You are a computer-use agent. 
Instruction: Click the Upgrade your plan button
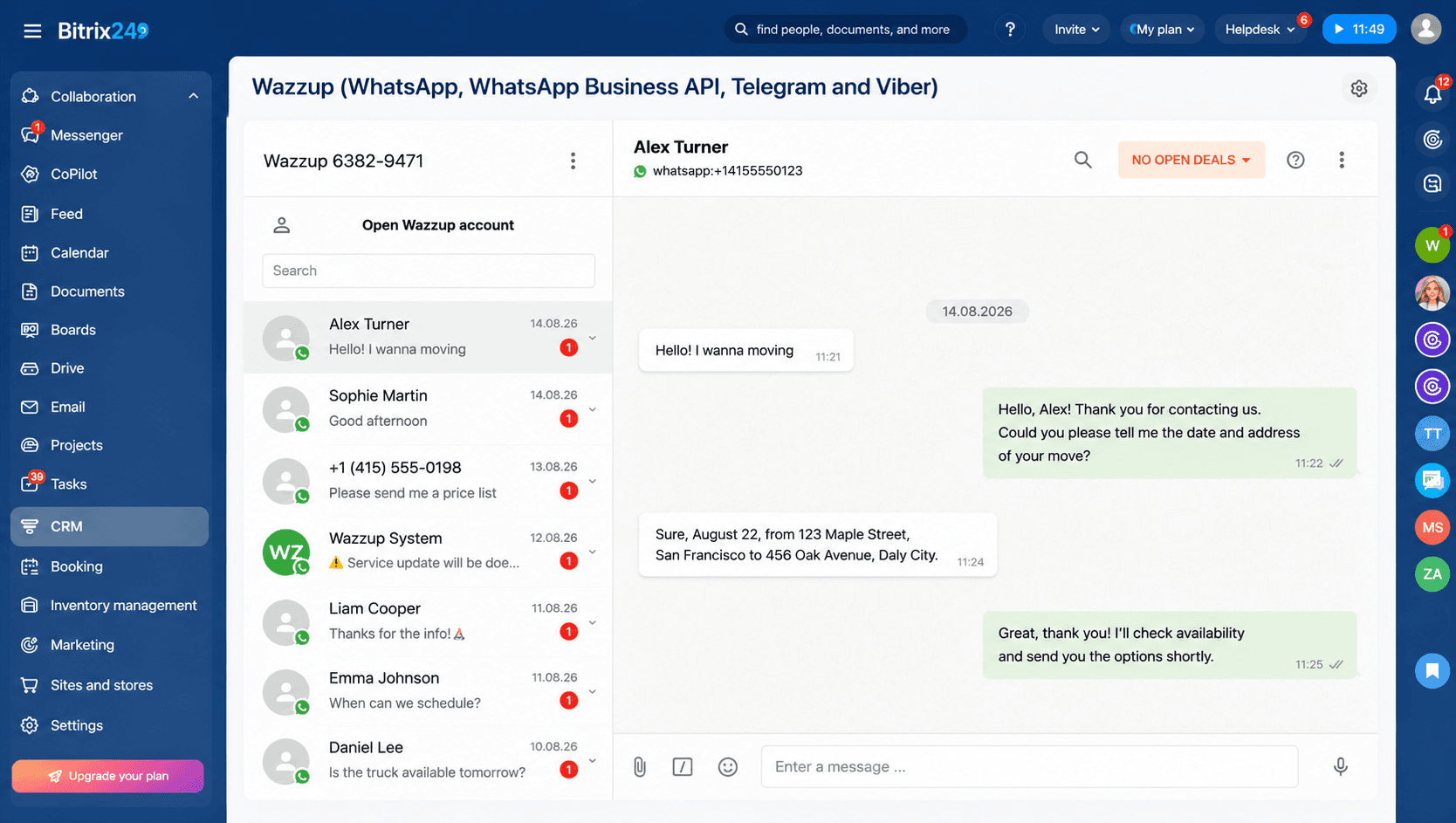click(108, 776)
